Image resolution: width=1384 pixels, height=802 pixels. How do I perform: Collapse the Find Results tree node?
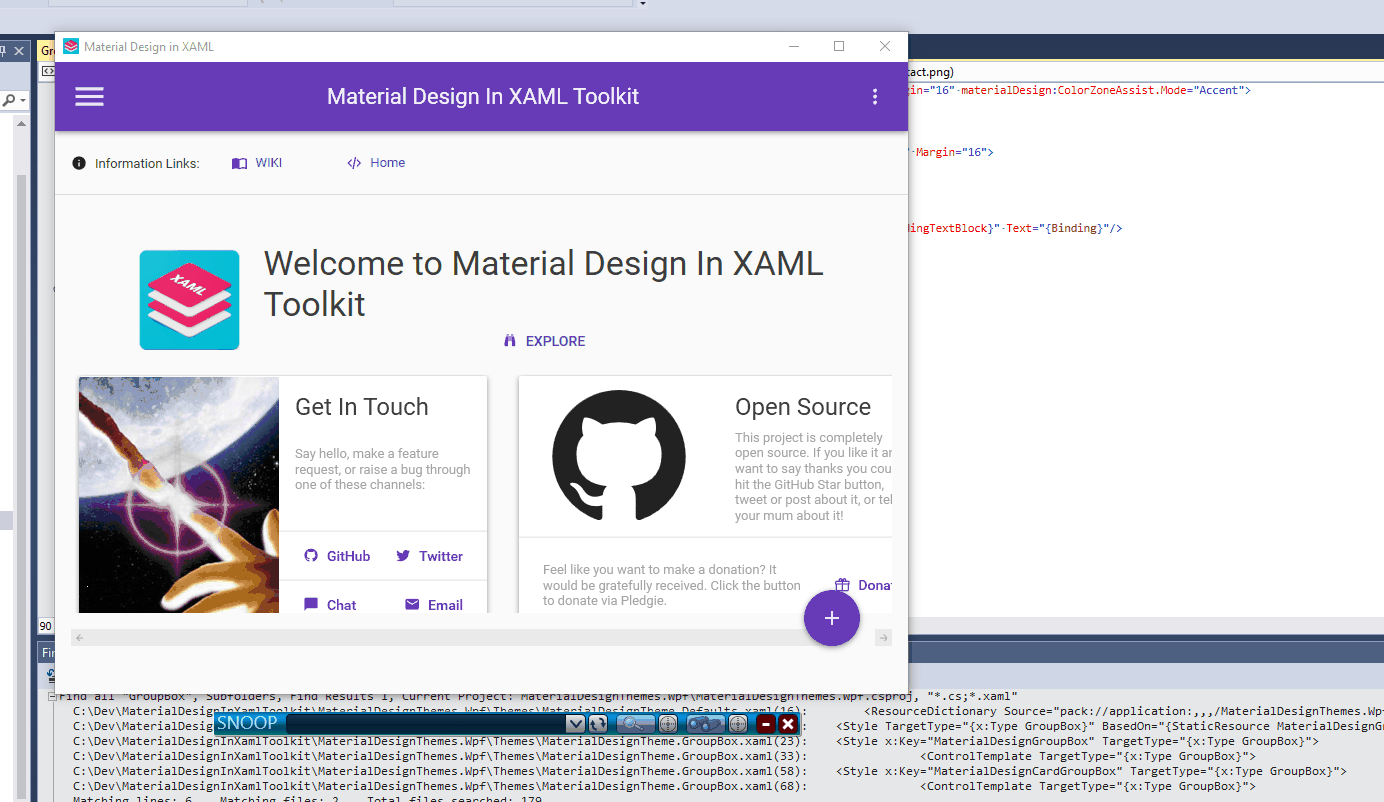(52, 697)
